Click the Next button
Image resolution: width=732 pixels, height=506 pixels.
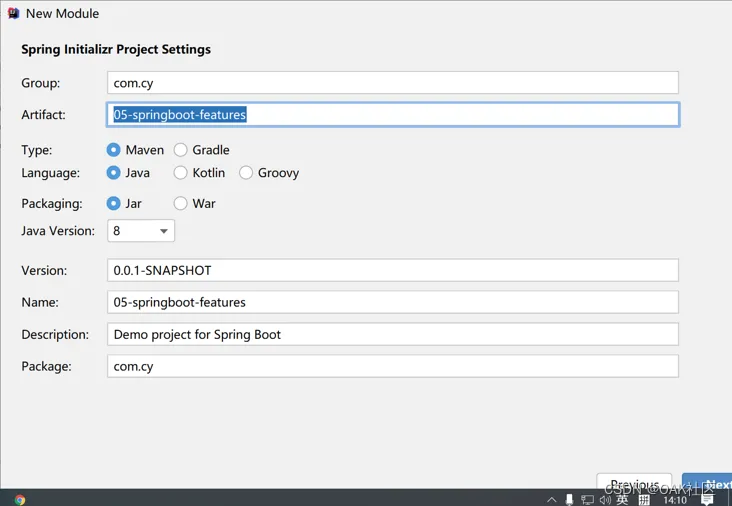pyautogui.click(x=712, y=484)
